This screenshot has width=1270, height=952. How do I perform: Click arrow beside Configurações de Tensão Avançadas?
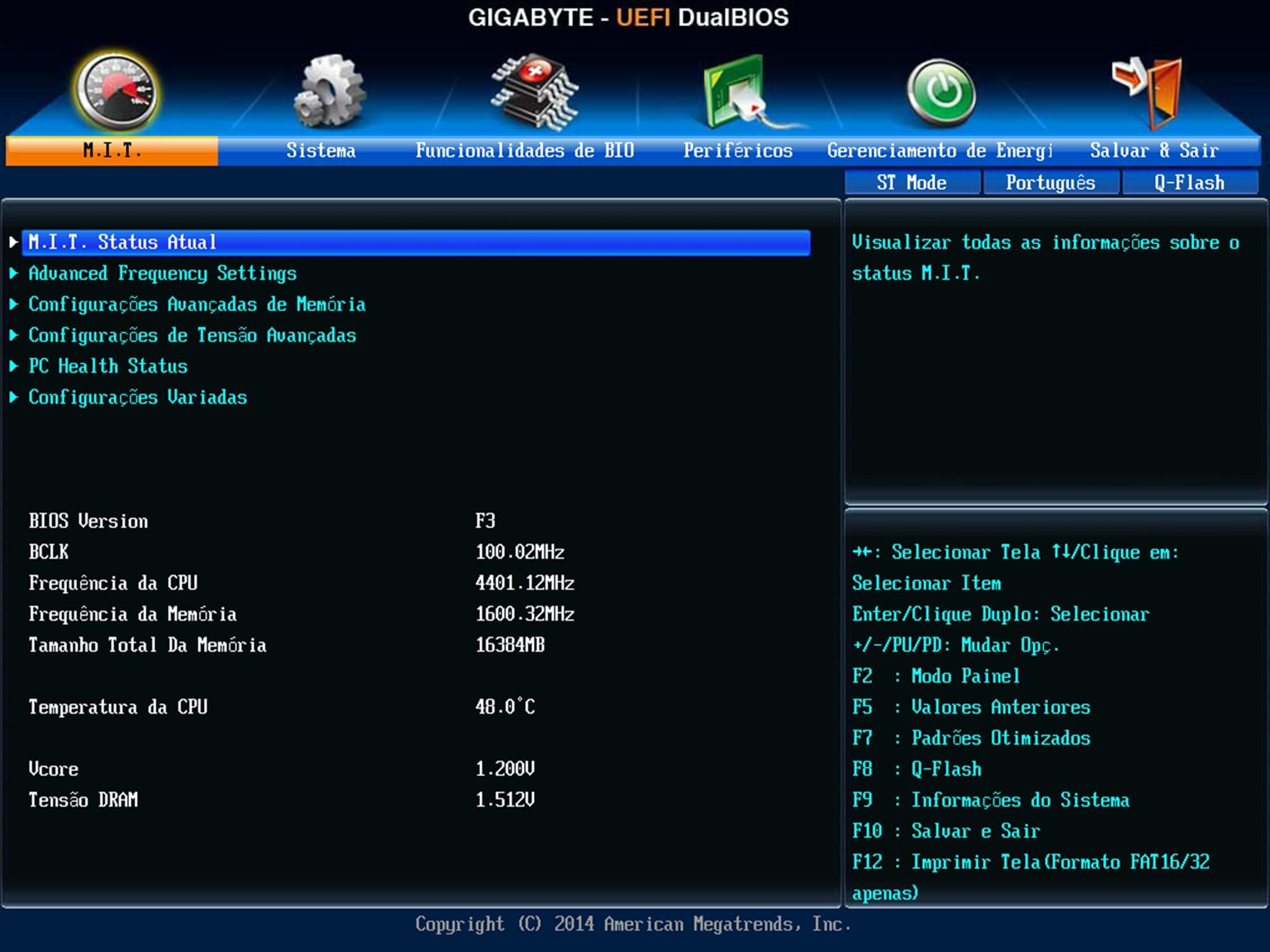(13, 336)
